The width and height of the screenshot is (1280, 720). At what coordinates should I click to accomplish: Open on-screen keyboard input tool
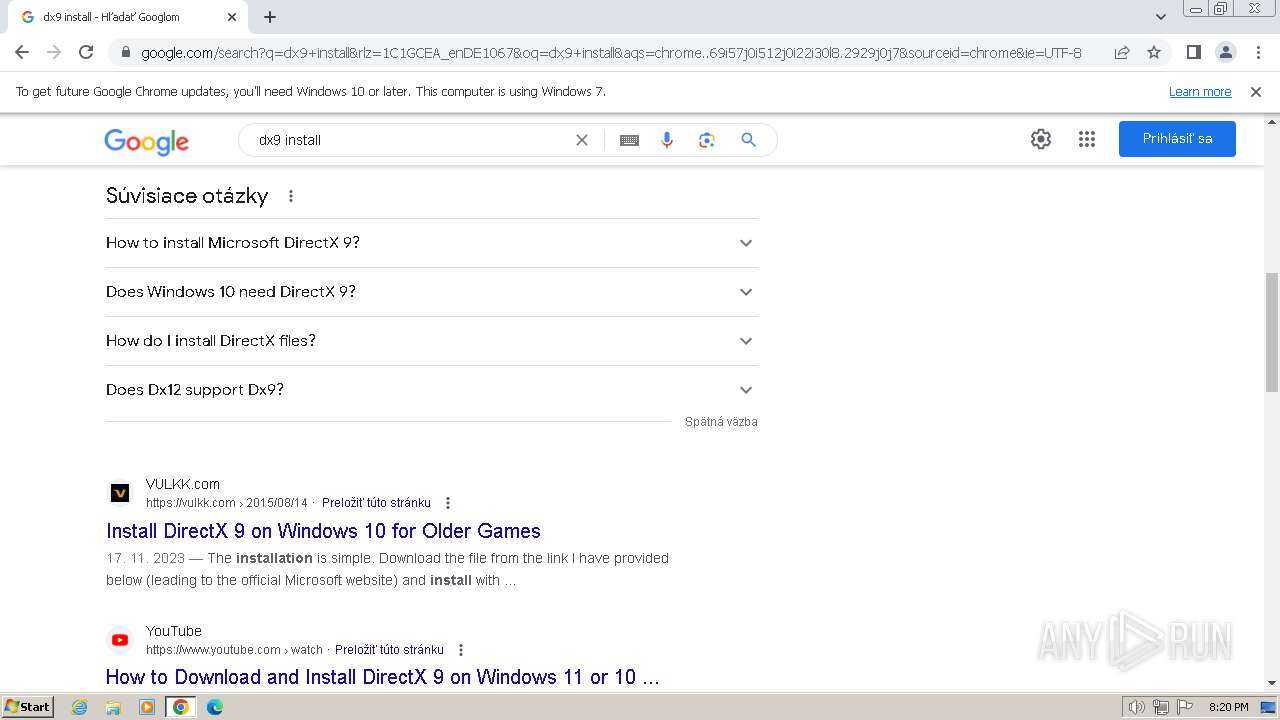click(x=629, y=140)
